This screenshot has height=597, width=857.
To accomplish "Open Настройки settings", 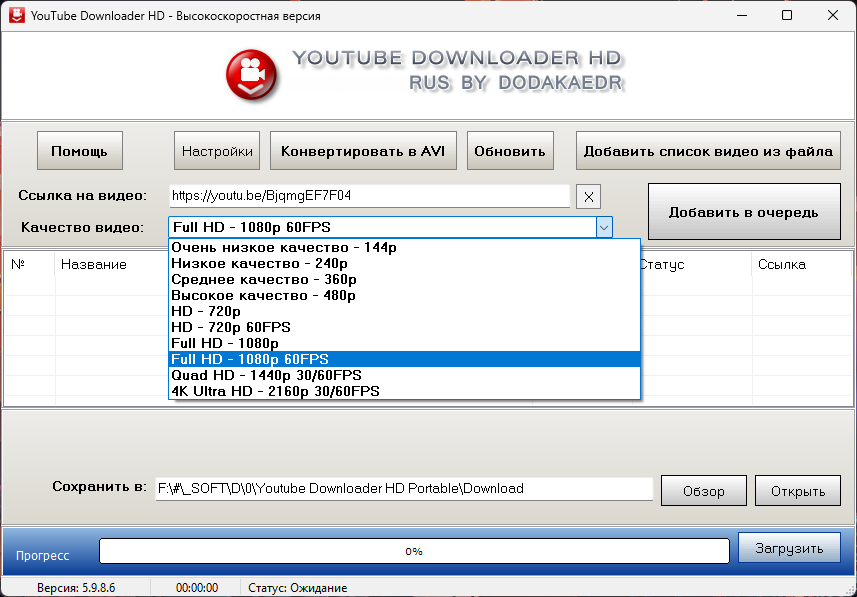I will [x=217, y=151].
